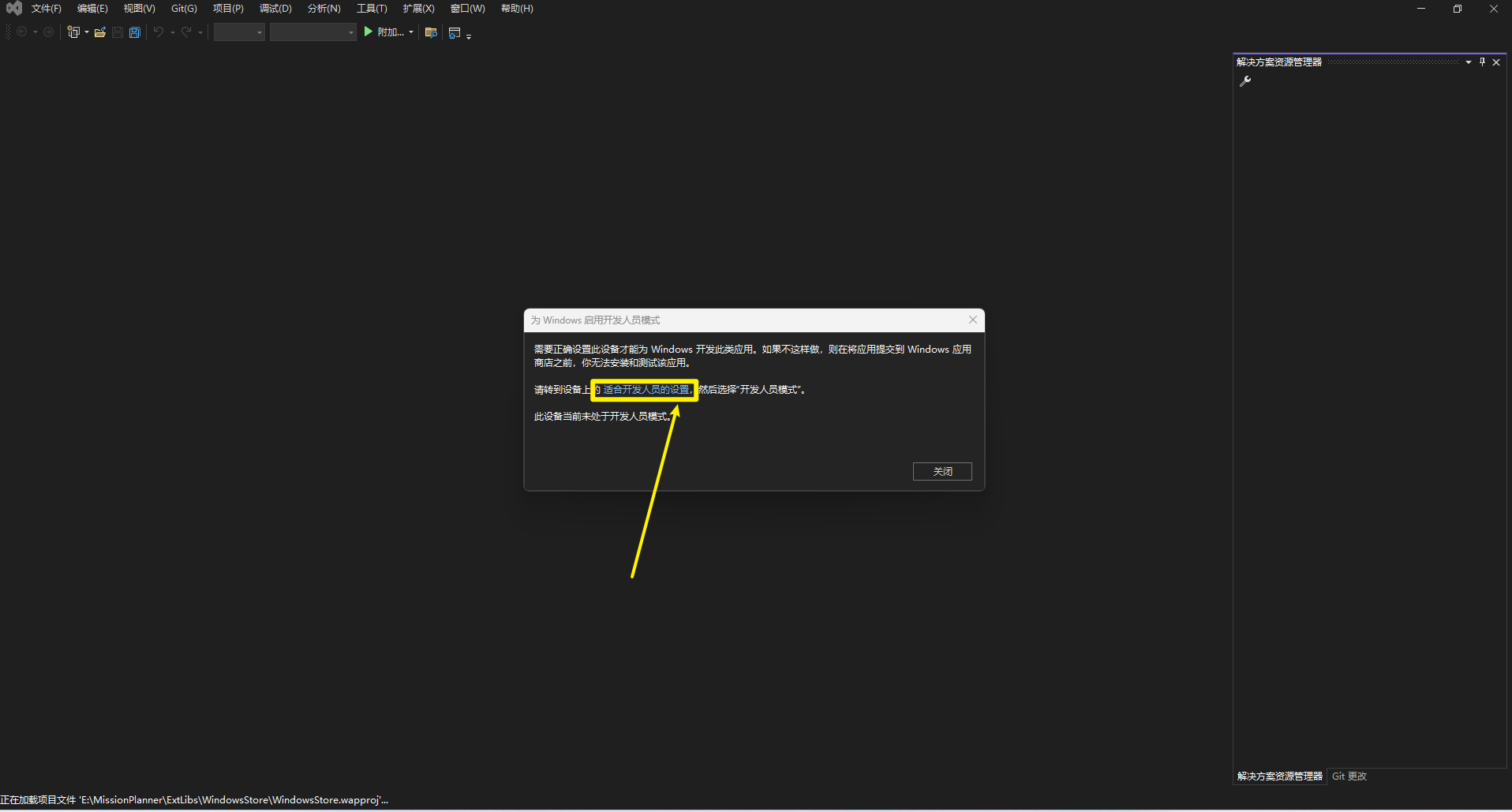Viewport: 1512px width, 812px height.
Task: Click the home window icon in toolbar
Action: point(455,32)
